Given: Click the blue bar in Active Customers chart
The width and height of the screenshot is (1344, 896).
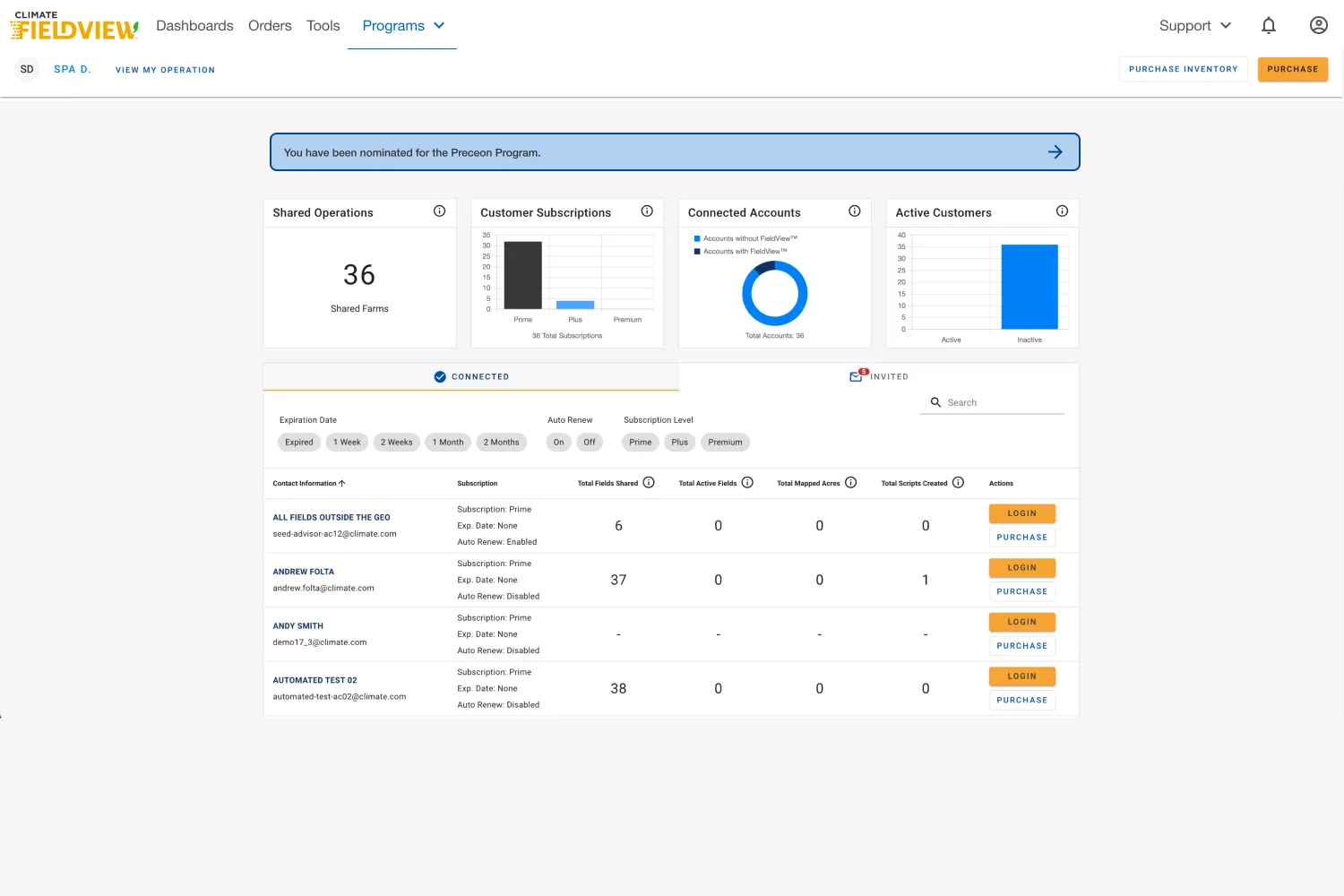Looking at the screenshot, I should (1030, 287).
